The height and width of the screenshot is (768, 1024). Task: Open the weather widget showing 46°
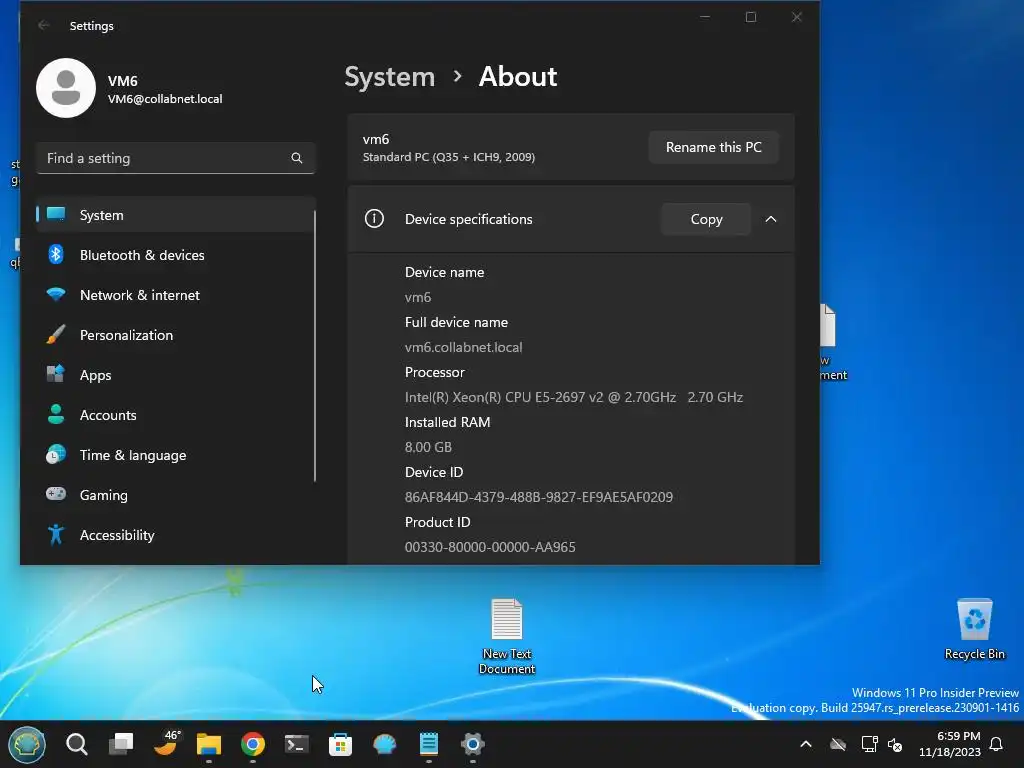[x=166, y=743]
